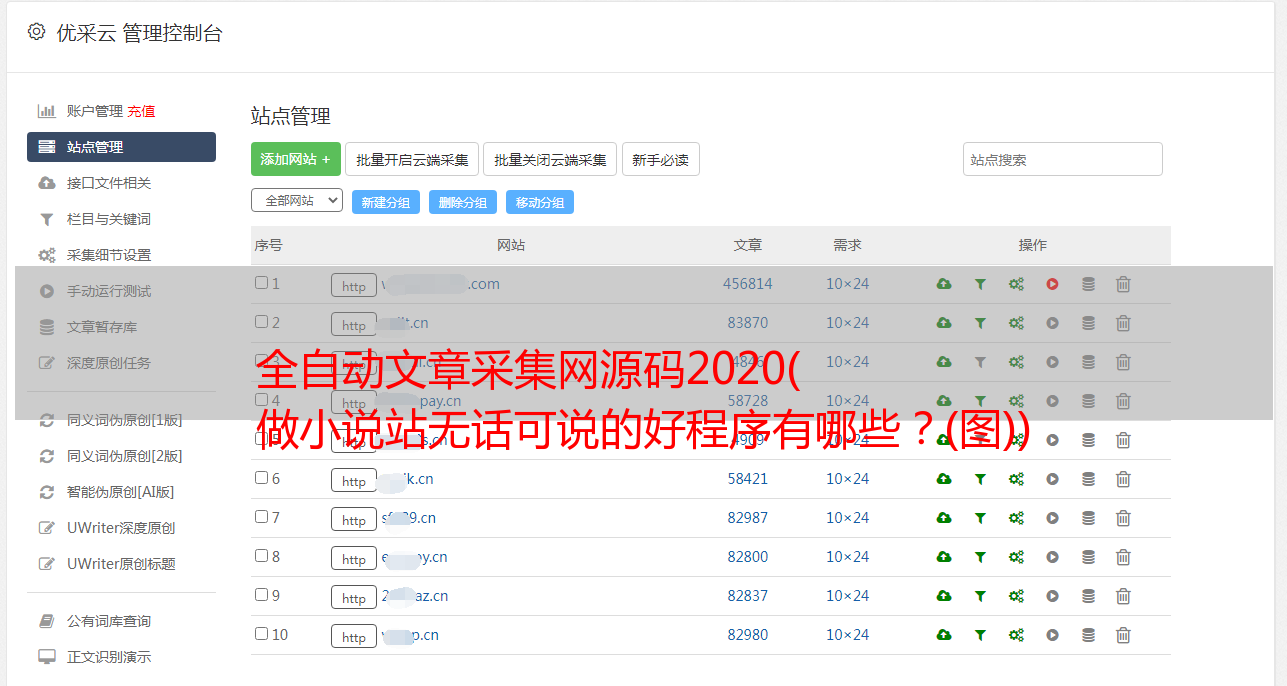Click the red 充值 link
The image size is (1287, 686).
pyautogui.click(x=141, y=111)
